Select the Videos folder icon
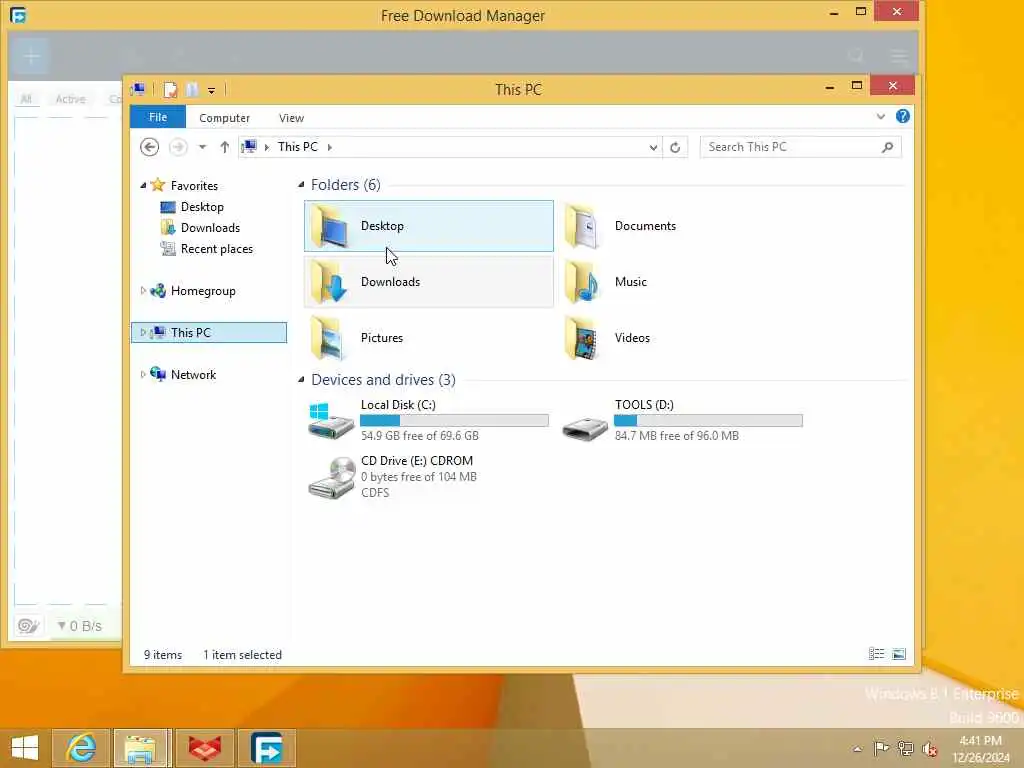Screen dimensions: 1024x768 (583, 338)
